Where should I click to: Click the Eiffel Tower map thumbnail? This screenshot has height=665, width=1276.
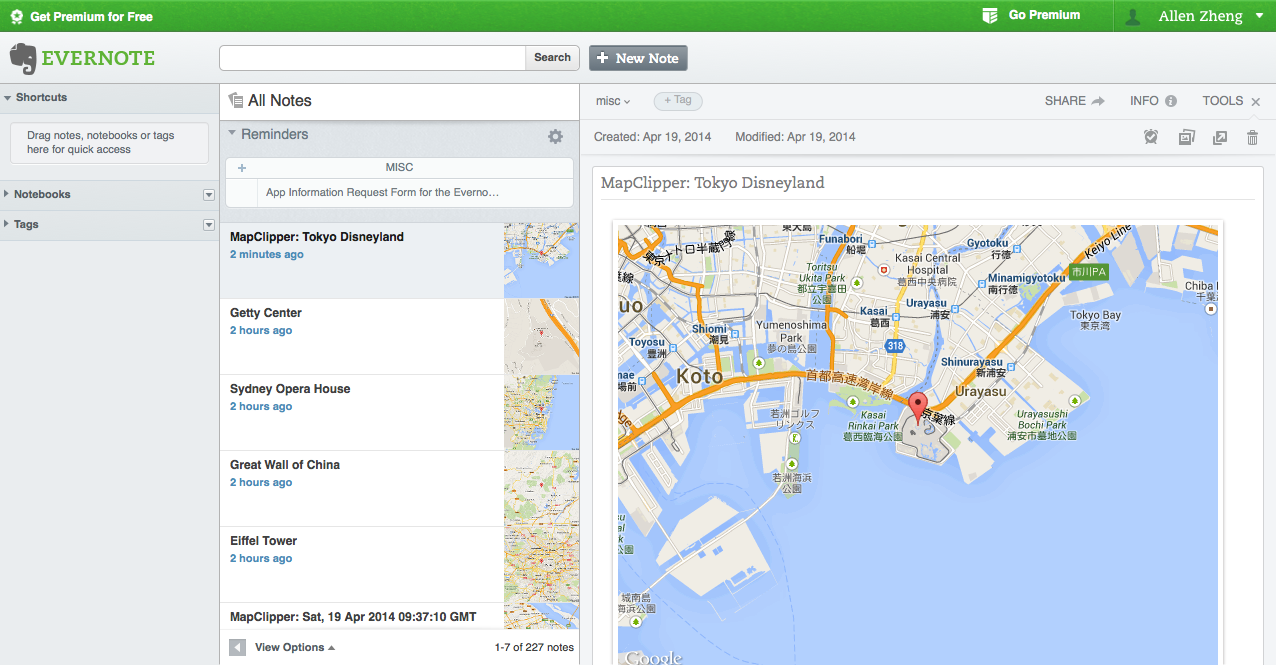541,565
